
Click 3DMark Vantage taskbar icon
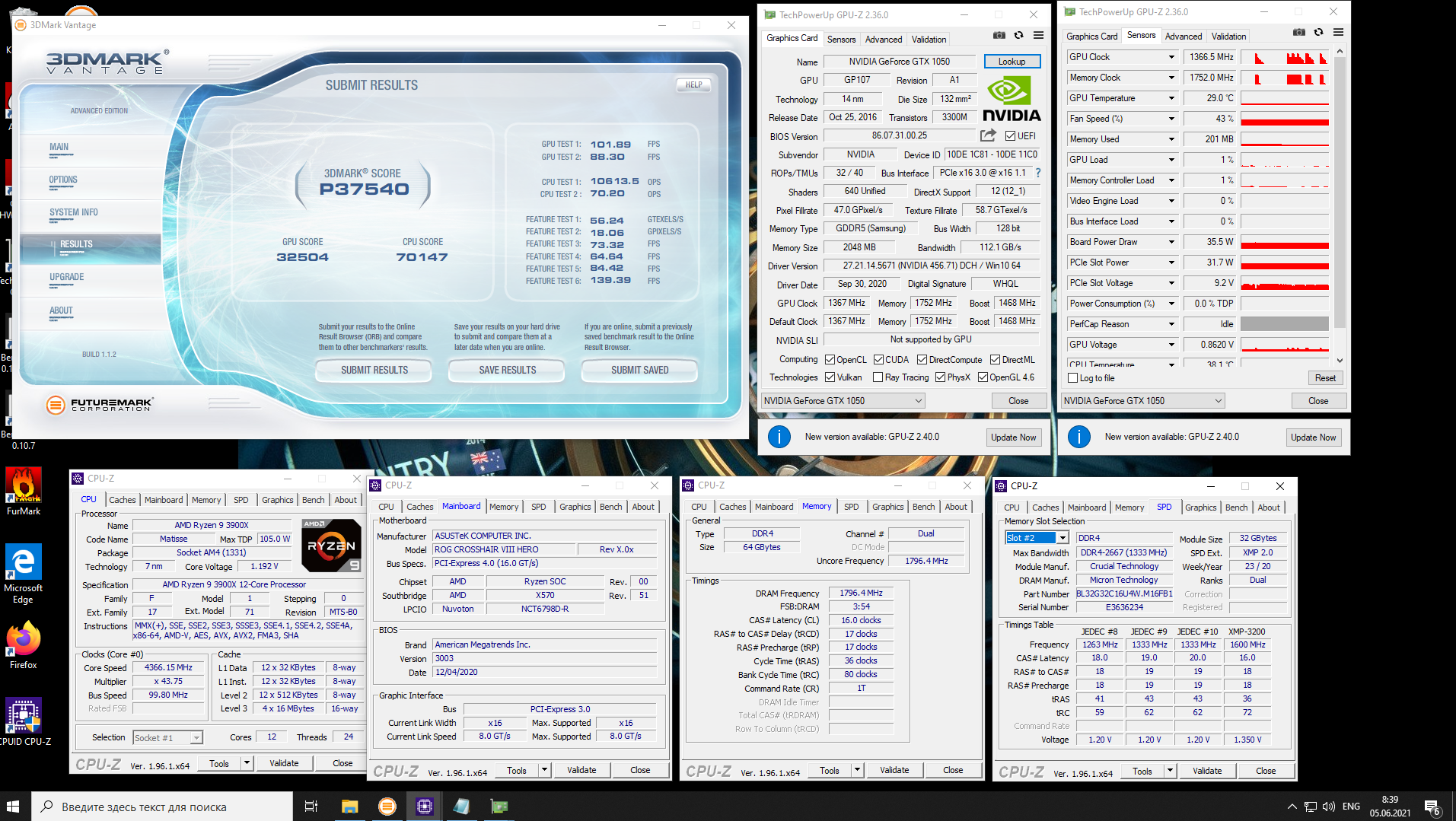387,807
